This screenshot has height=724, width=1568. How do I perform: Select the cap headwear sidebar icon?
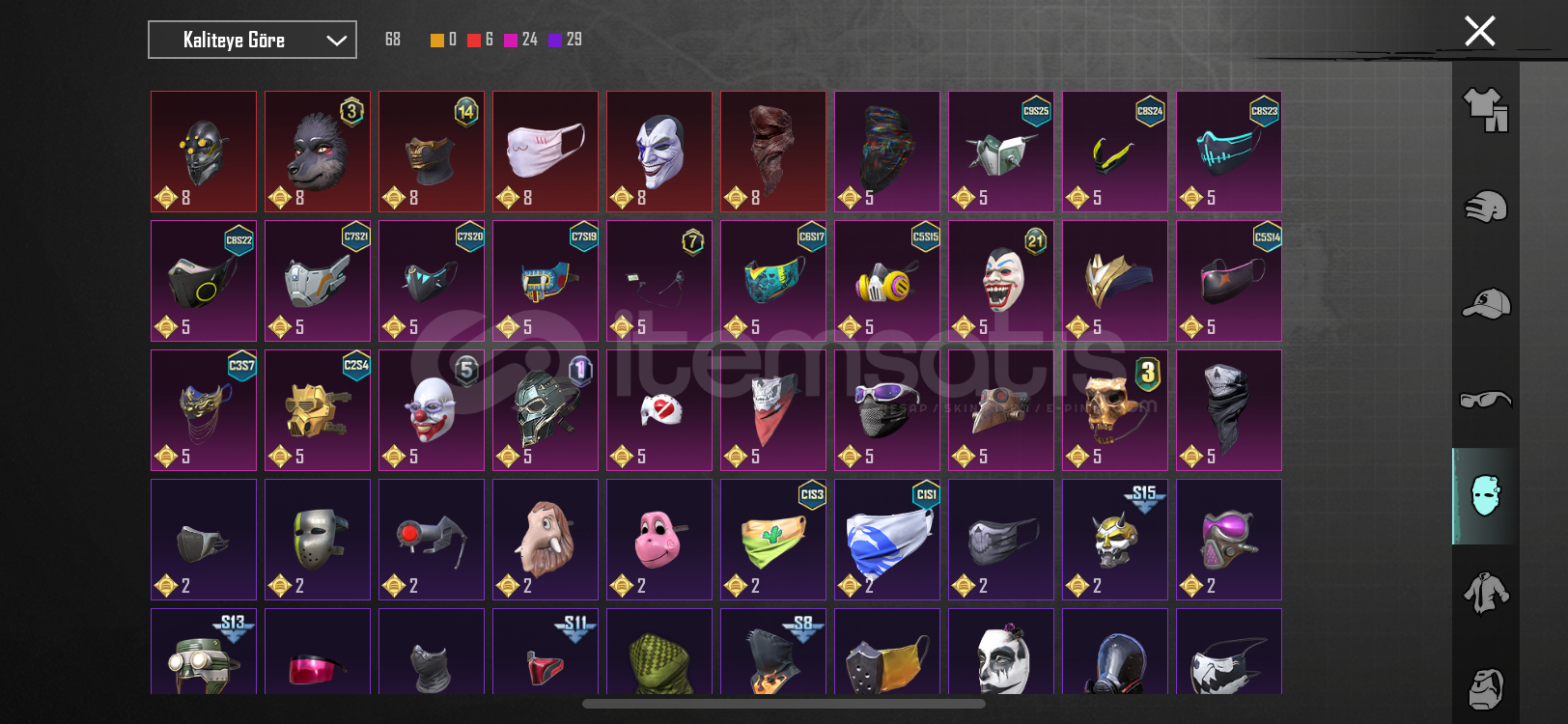[1485, 303]
